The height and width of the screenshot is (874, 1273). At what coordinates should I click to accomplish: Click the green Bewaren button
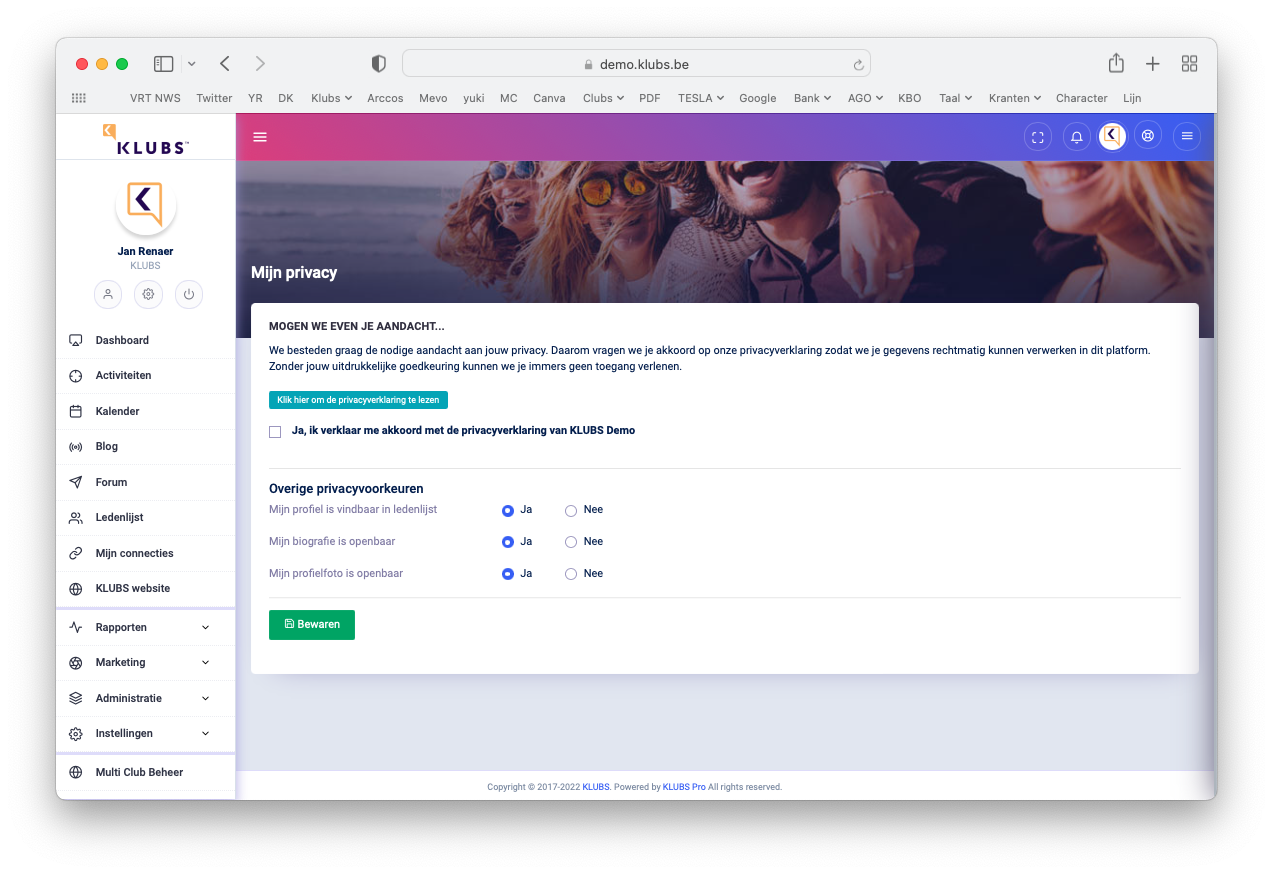coord(312,625)
